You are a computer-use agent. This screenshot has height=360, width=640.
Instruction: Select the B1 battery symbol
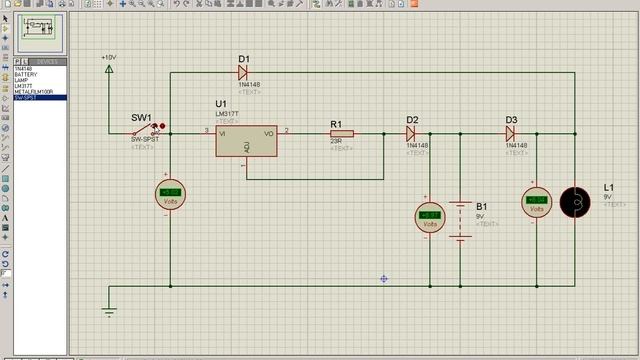click(x=460, y=220)
